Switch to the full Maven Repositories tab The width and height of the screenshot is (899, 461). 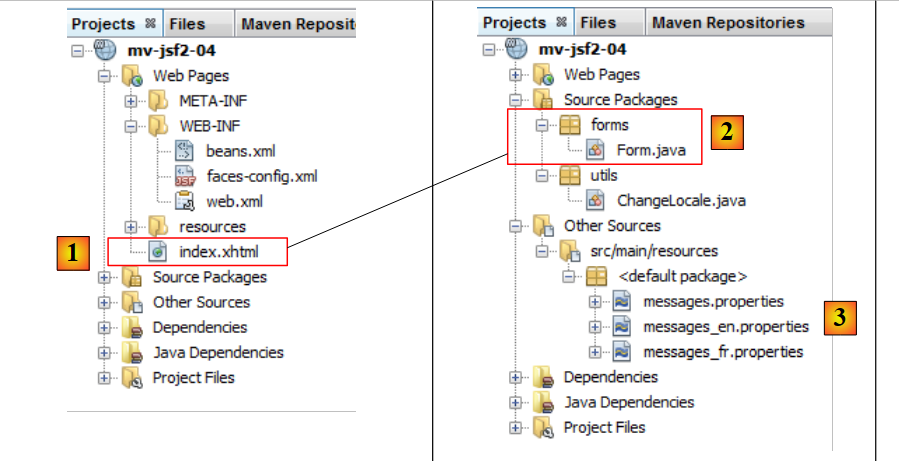(x=727, y=22)
